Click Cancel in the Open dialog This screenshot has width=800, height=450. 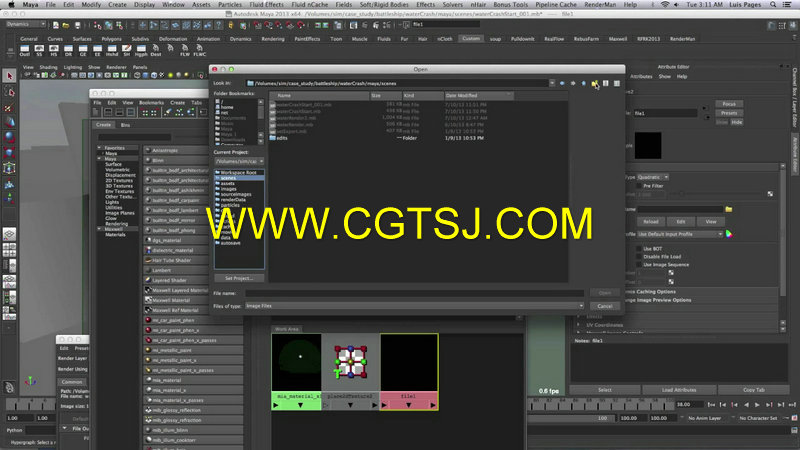click(x=605, y=306)
